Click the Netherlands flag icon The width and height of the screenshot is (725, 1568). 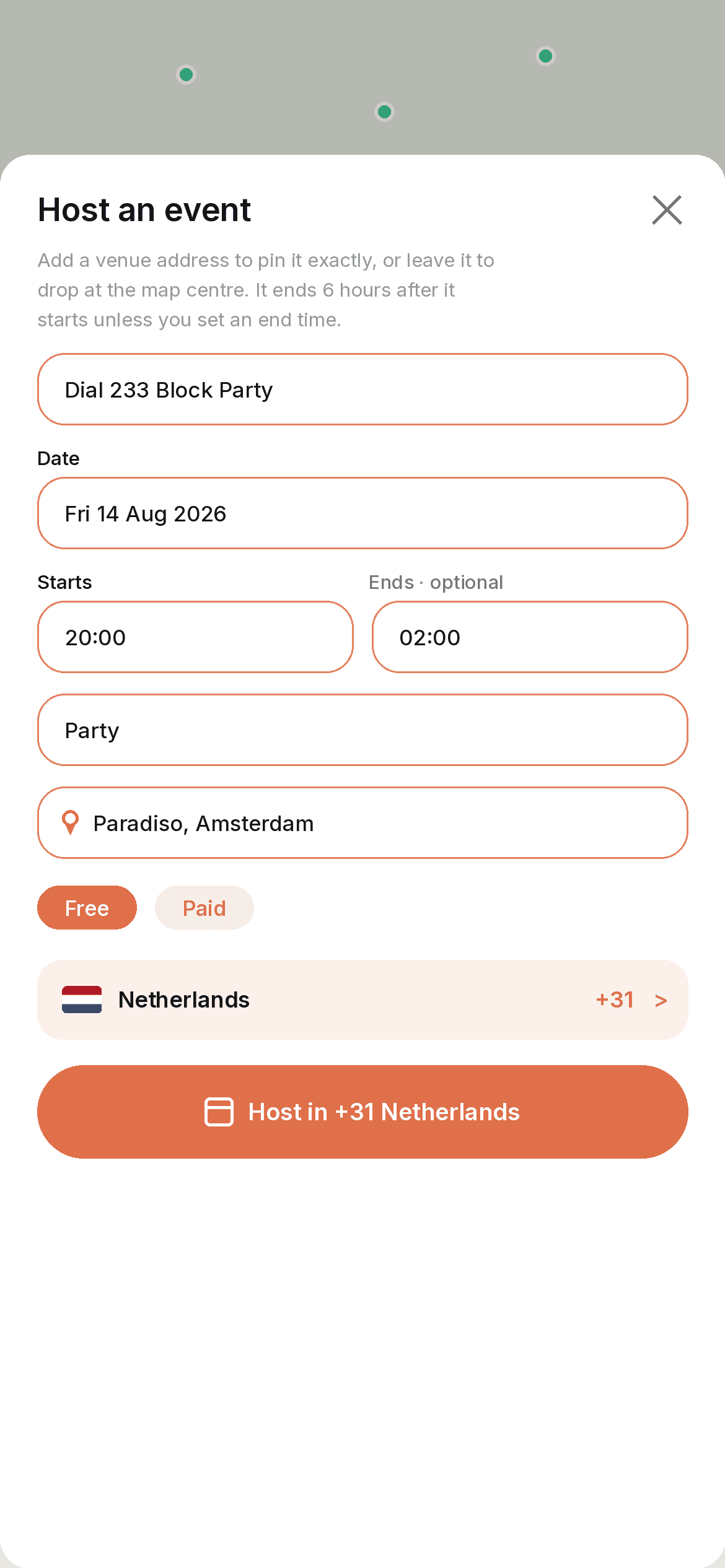pos(82,1000)
